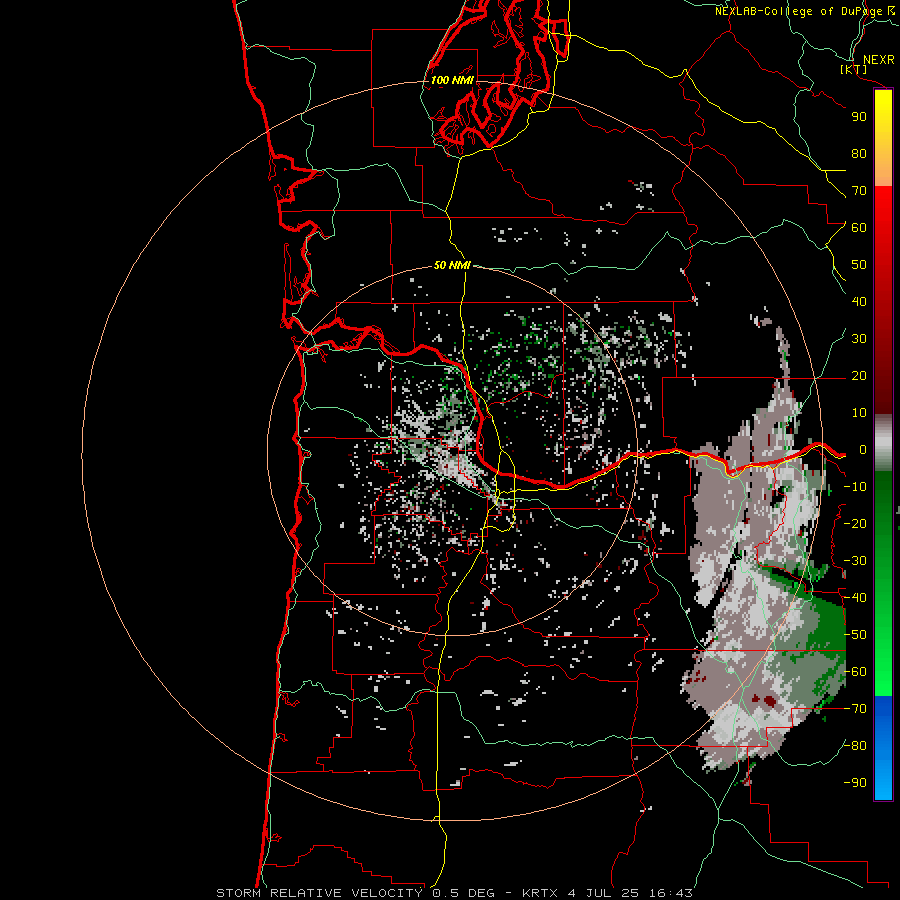Click the -60 value on velocity scale

tap(855, 672)
